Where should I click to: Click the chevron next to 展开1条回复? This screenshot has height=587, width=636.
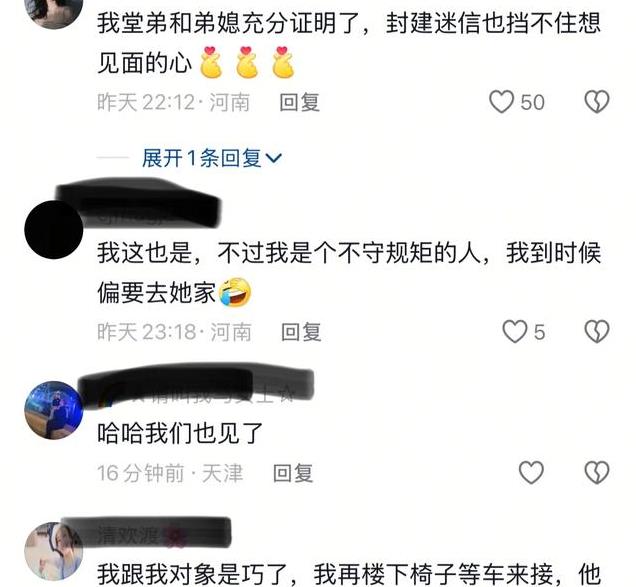point(273,158)
